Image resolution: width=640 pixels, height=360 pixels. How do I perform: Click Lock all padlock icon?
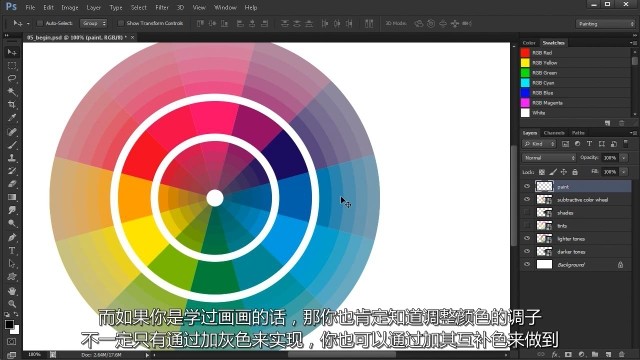pos(575,172)
